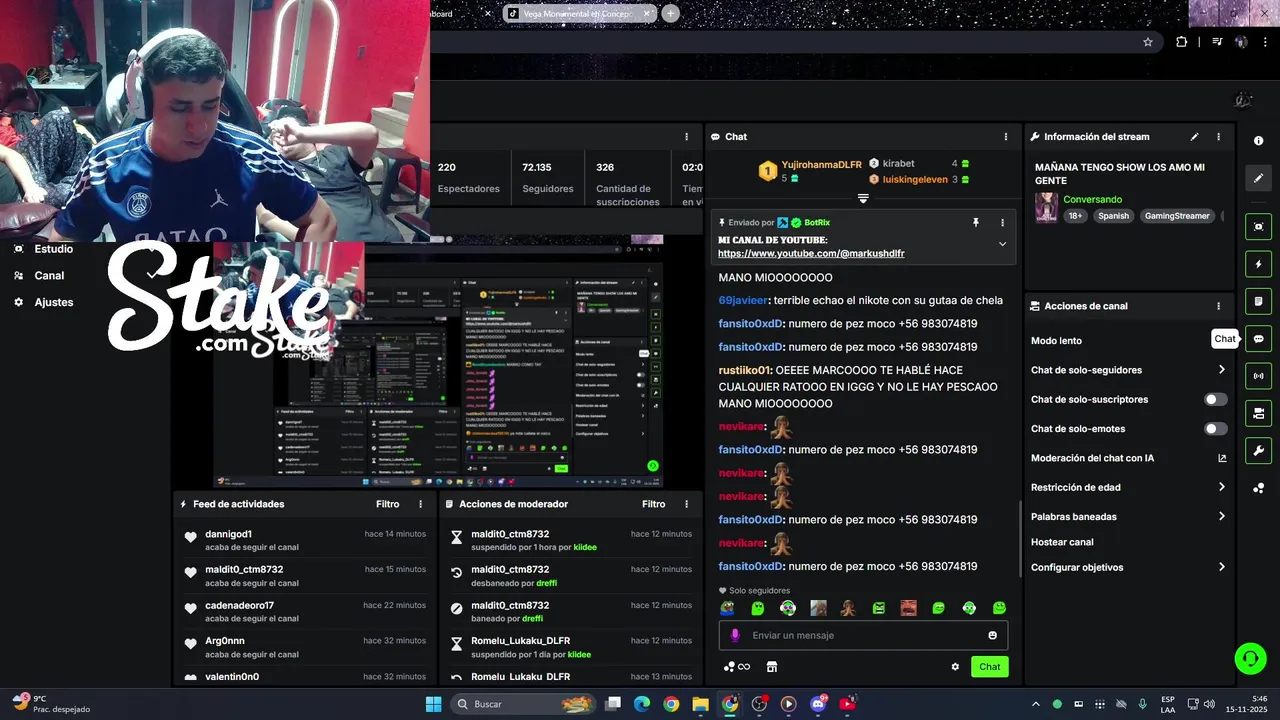Screen dimensions: 1280x720
Task: Open username rustiiko01 in chat
Action: click(x=745, y=370)
